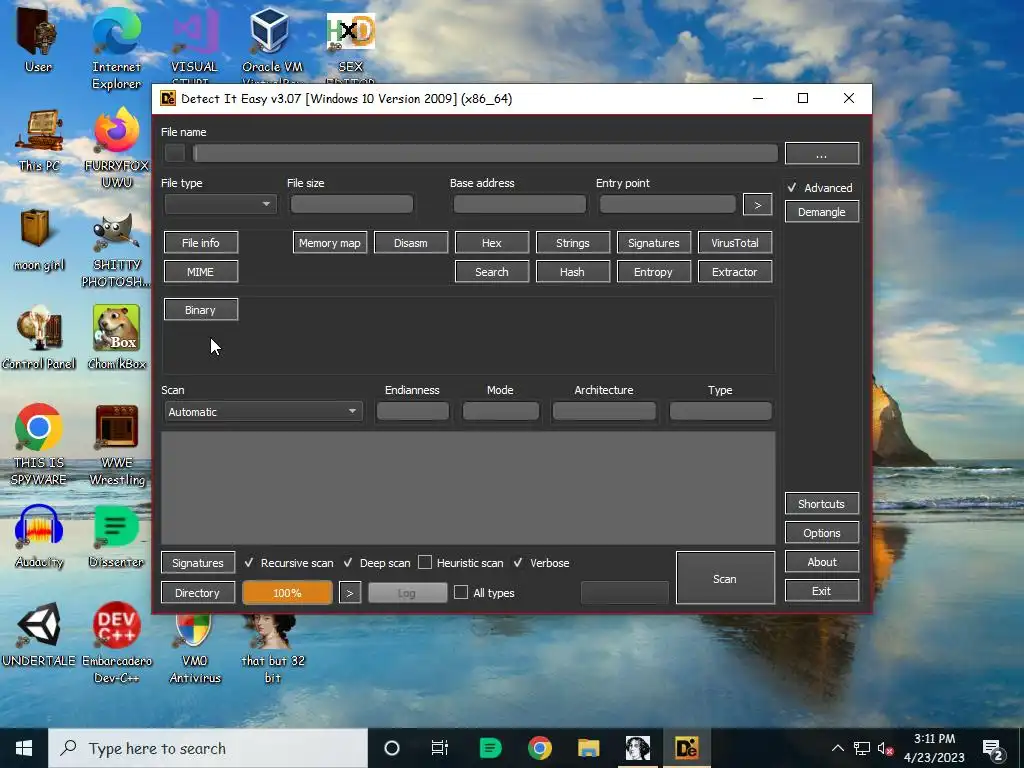Select the FURRYFOX UWU Firefox shortcut
The height and width of the screenshot is (768, 1024).
pyautogui.click(x=116, y=148)
